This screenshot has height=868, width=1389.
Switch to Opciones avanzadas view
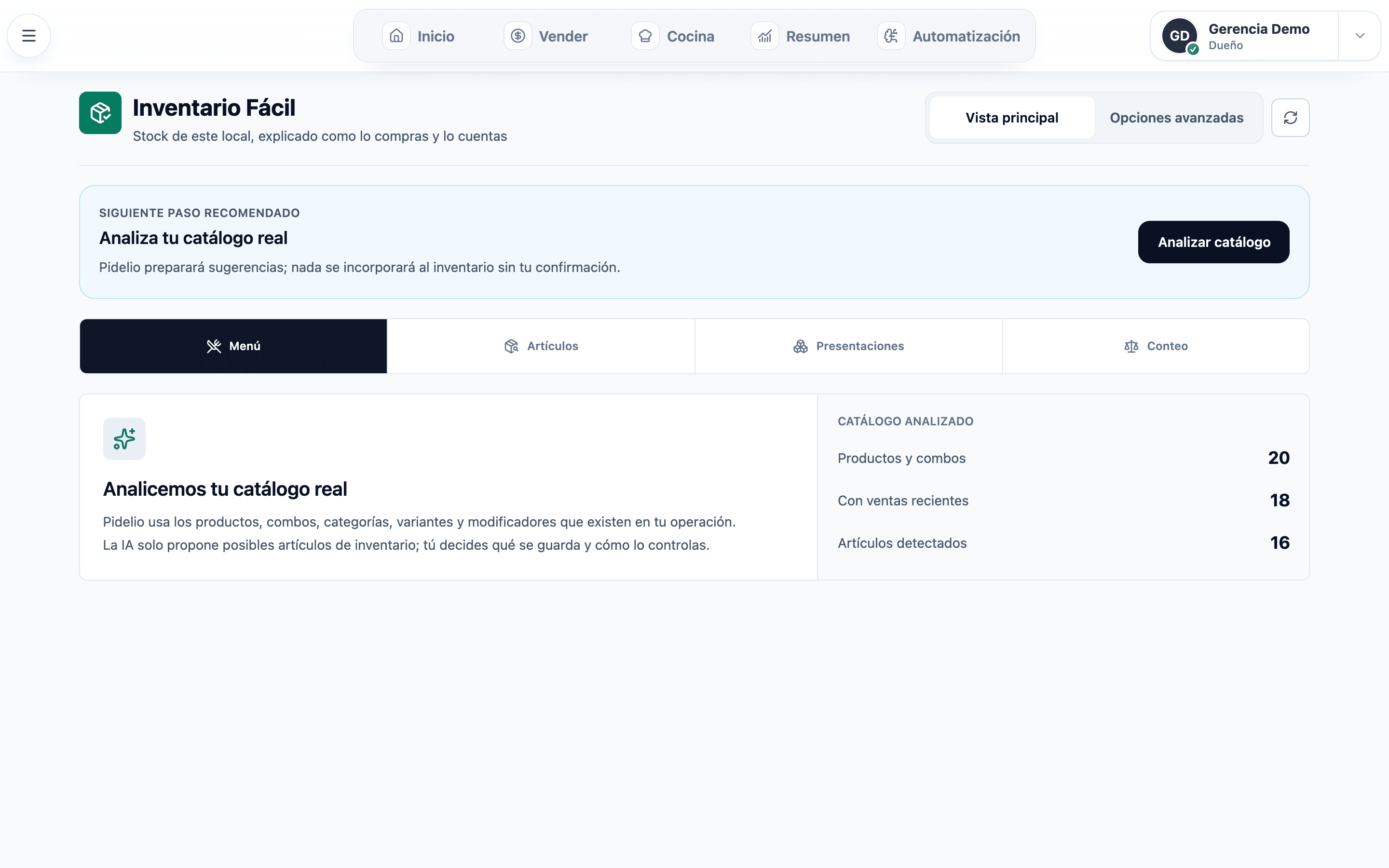(x=1177, y=118)
